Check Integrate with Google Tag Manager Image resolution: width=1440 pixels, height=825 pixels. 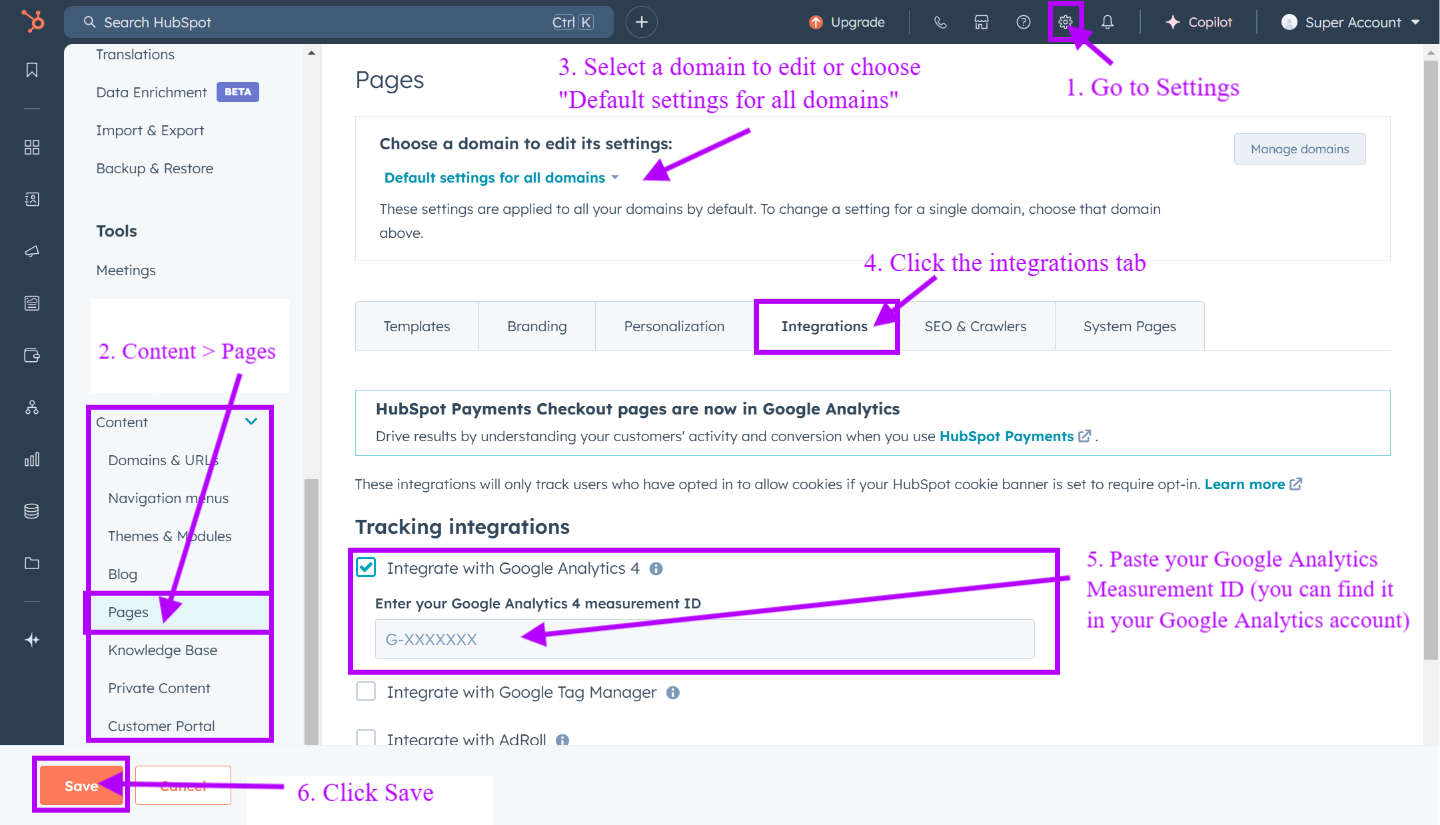point(367,692)
